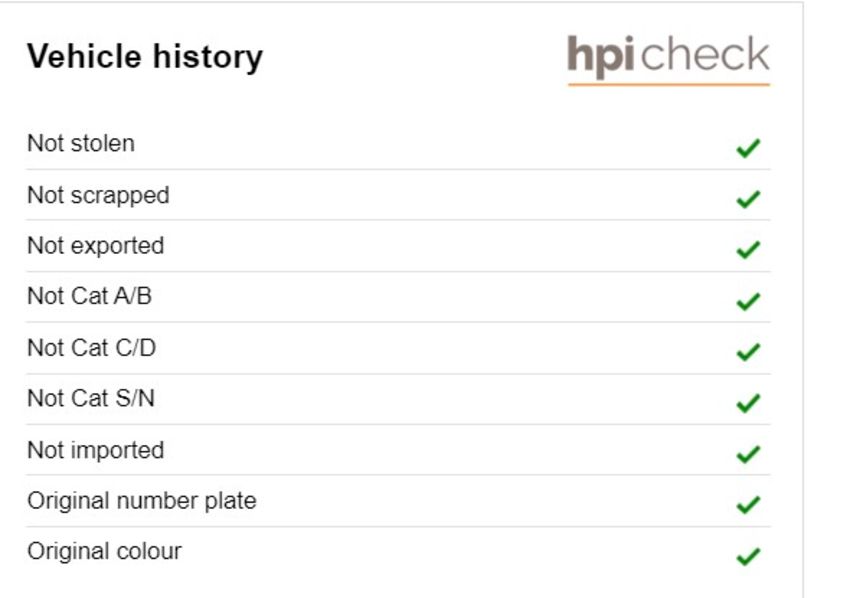Select the Vehicle history heading
Screen dimensions: 850x598
[x=145, y=57]
